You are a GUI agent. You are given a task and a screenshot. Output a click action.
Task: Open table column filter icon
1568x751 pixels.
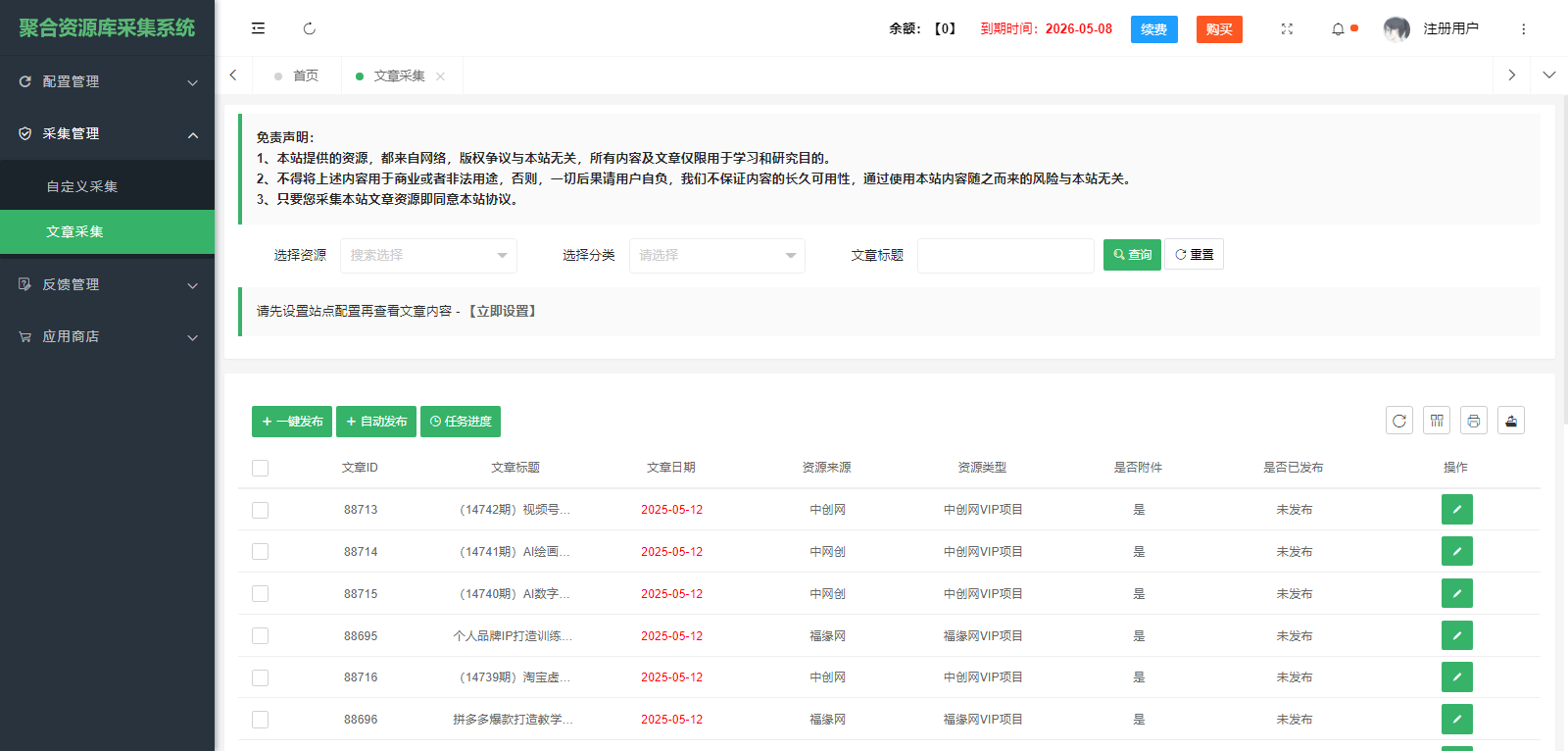(x=1437, y=421)
